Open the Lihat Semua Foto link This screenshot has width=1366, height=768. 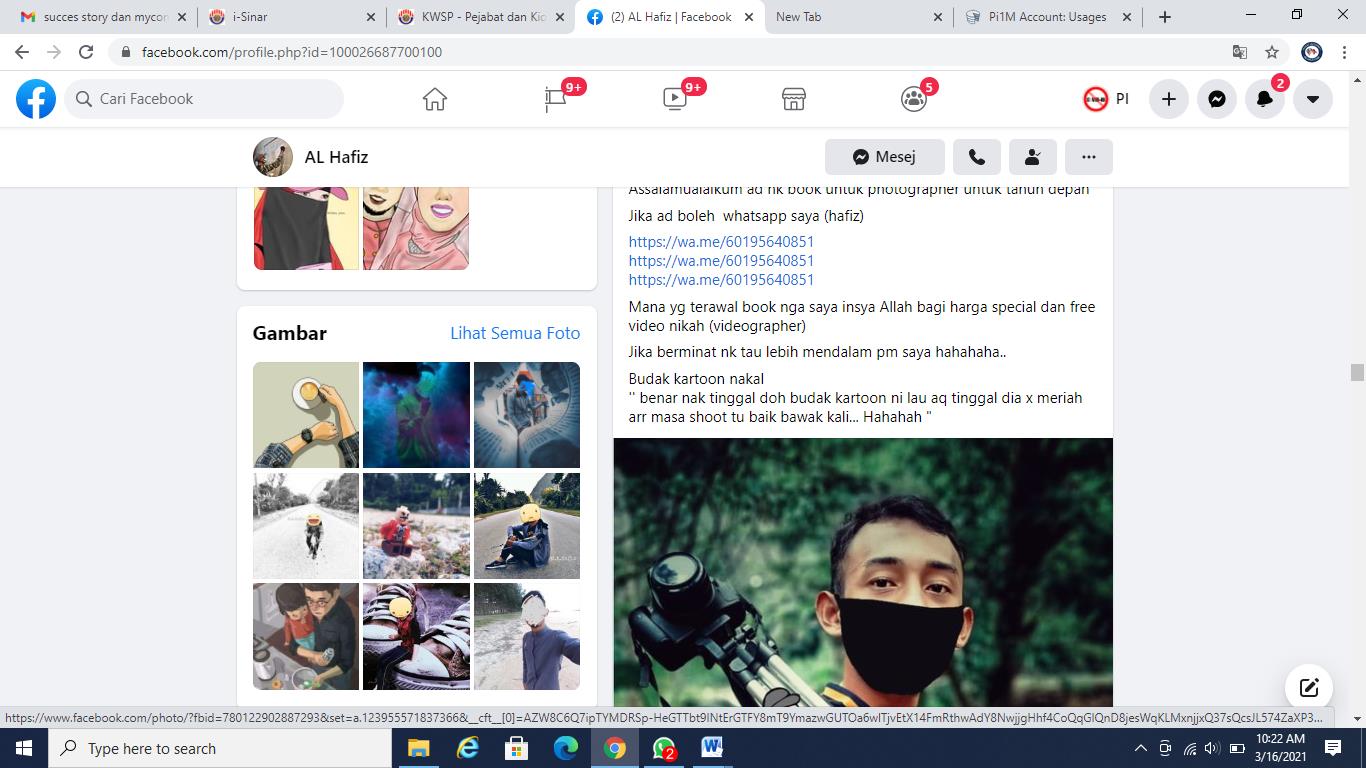click(x=514, y=333)
